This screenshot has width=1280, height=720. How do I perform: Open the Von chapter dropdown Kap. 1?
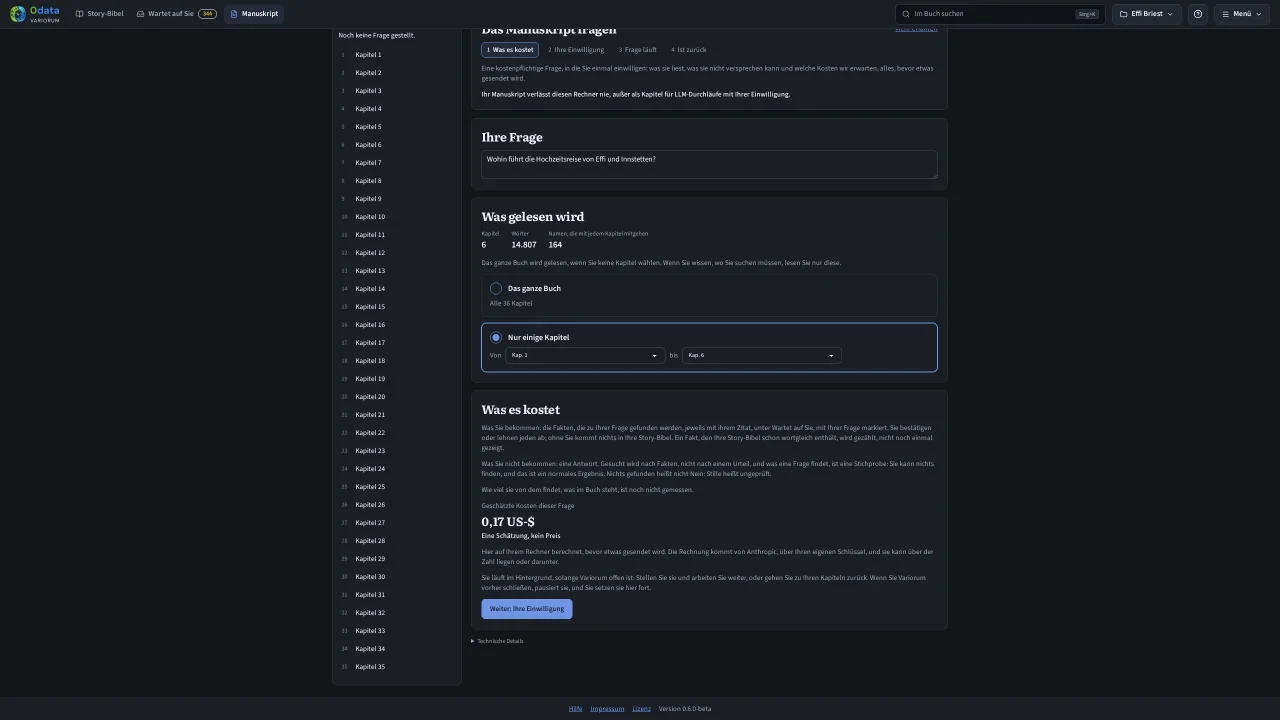(585, 355)
